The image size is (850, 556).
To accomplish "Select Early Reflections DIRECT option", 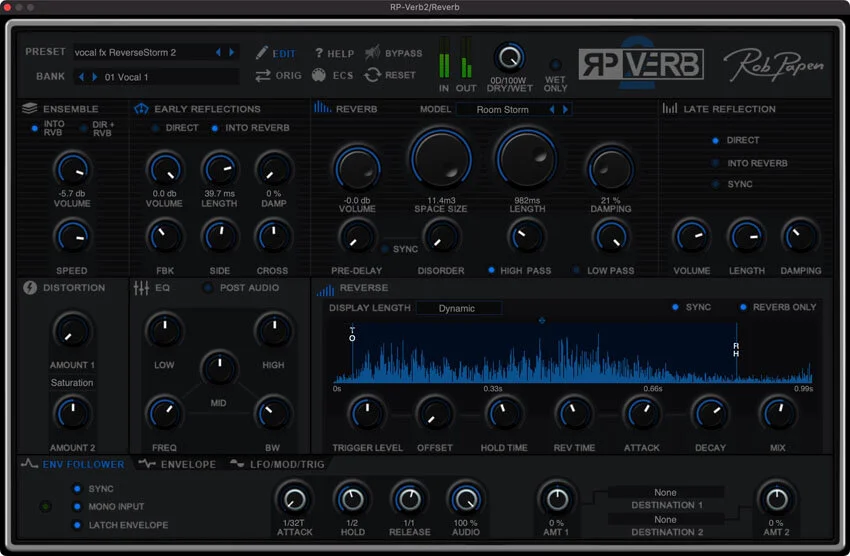I will pos(156,128).
